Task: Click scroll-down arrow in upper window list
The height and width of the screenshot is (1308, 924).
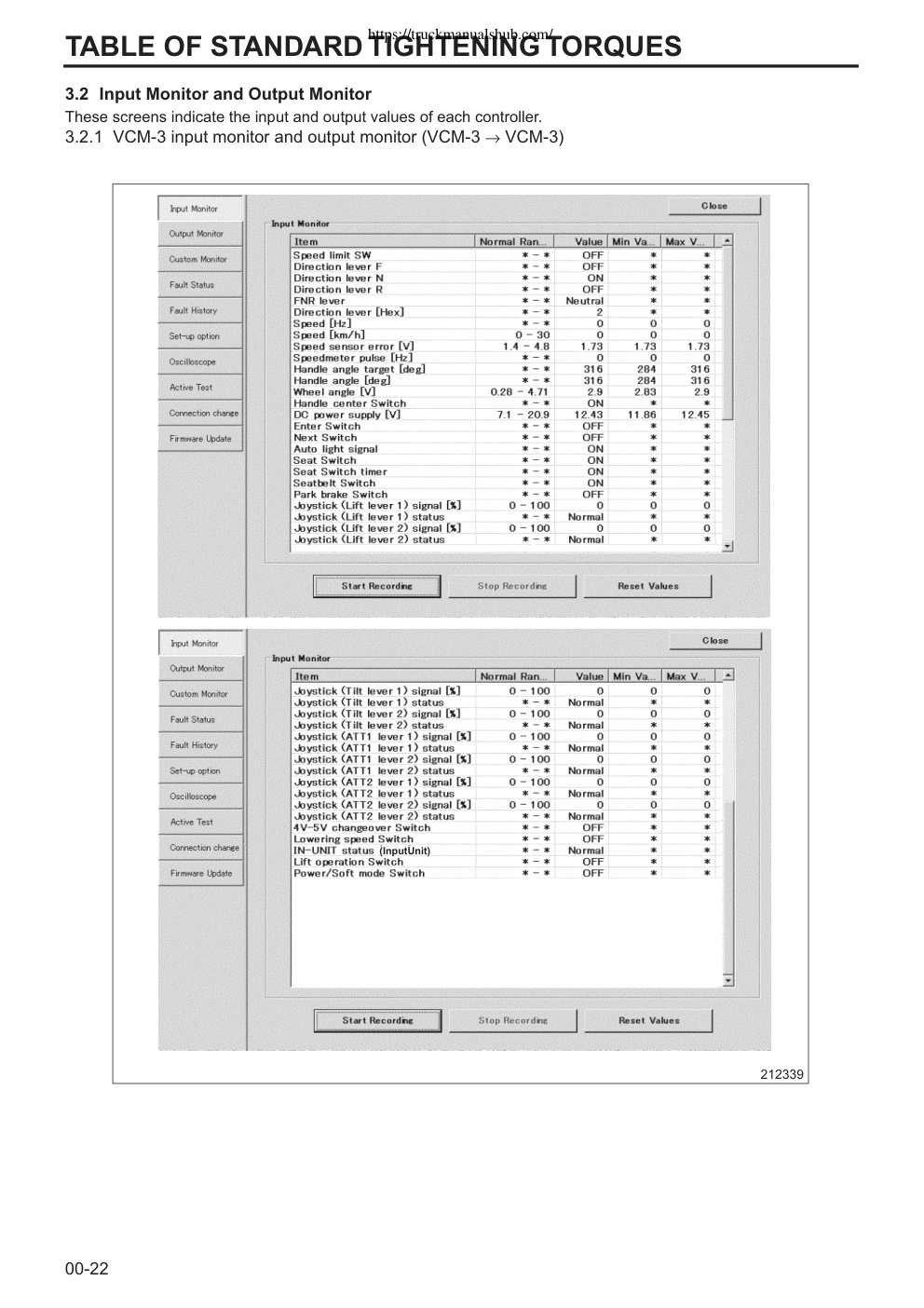Action: (x=727, y=546)
